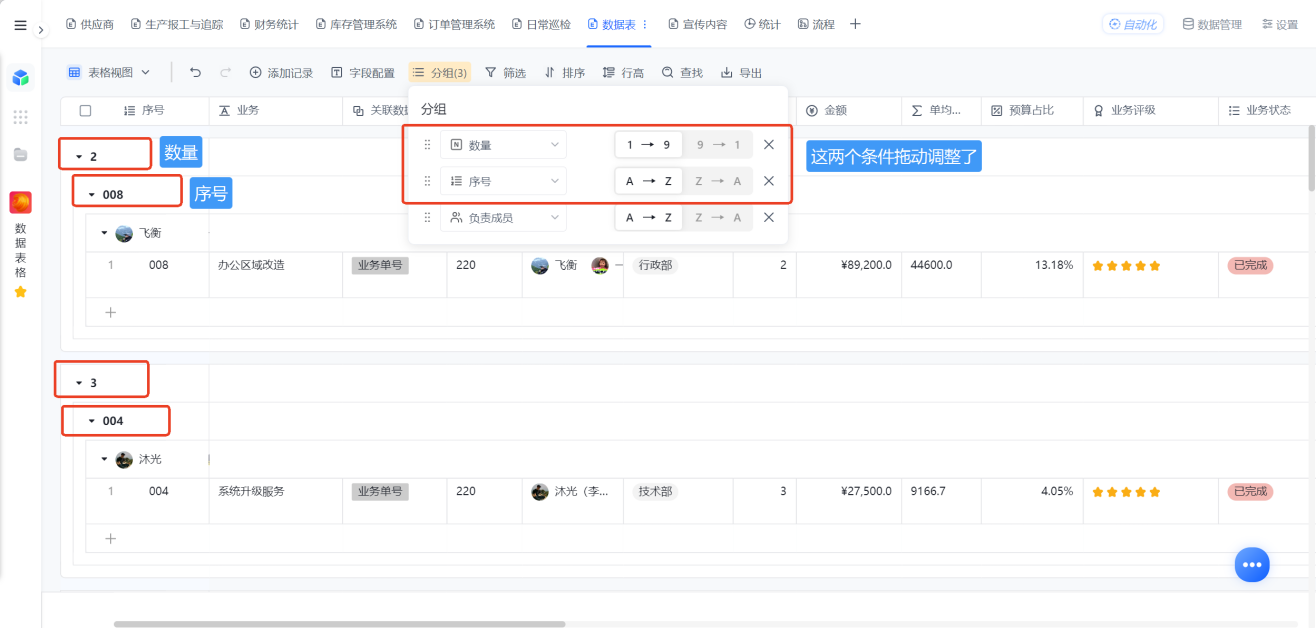The width and height of the screenshot is (1316, 628).
Task: Click 添加记录 in the toolbar
Action: [281, 72]
